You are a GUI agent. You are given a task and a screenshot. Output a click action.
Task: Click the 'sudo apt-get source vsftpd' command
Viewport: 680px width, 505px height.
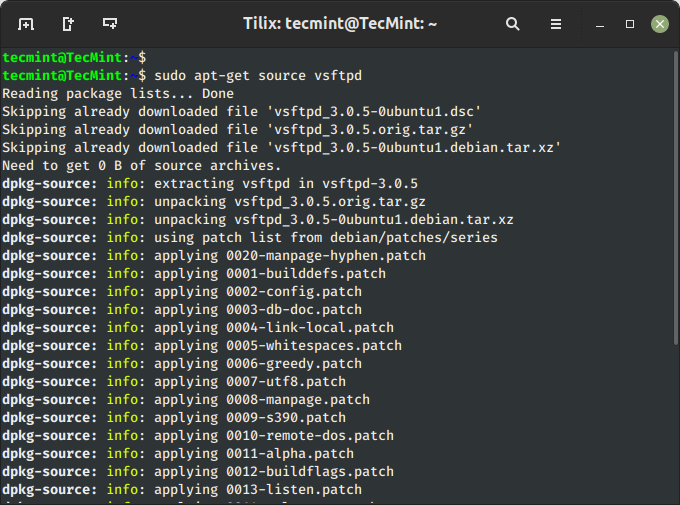tap(258, 75)
